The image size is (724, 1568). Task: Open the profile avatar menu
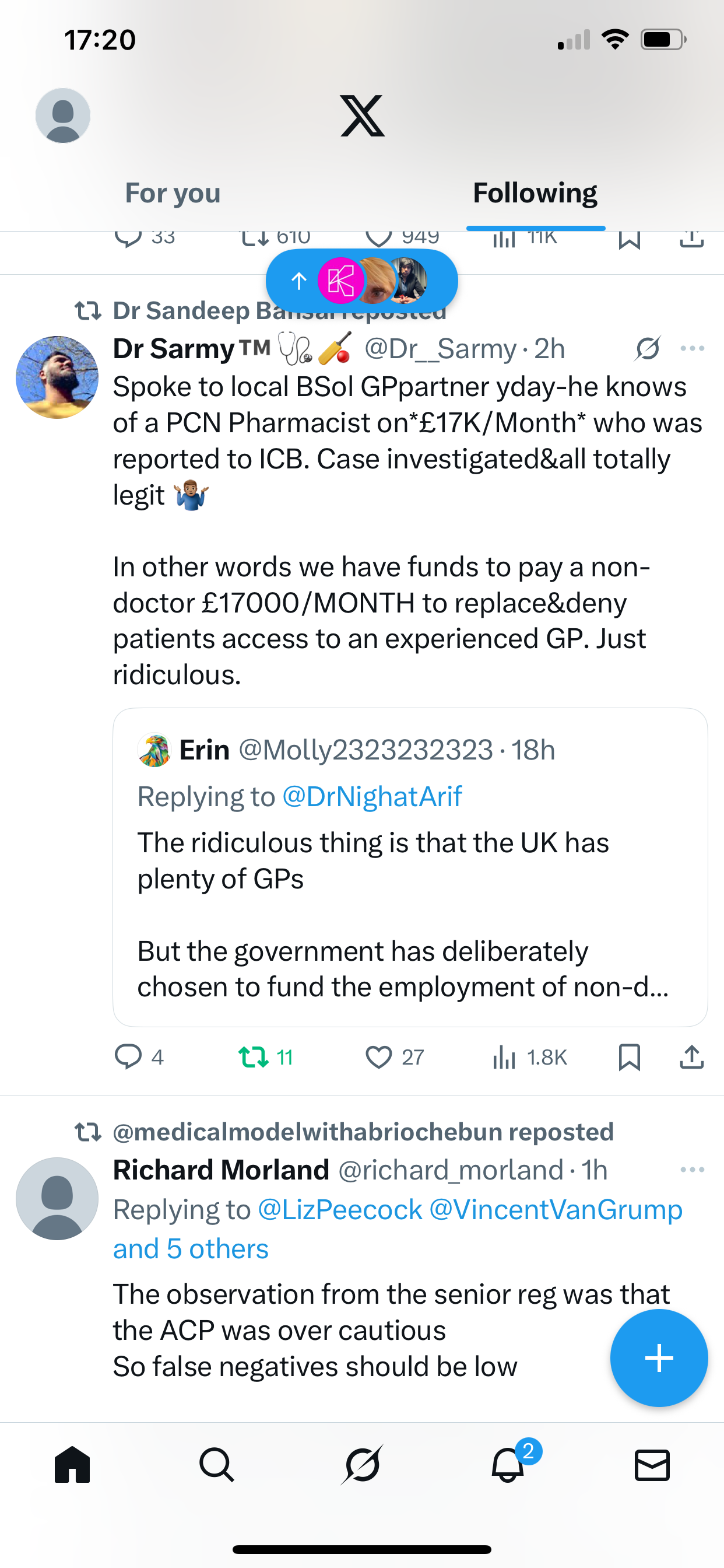63,116
